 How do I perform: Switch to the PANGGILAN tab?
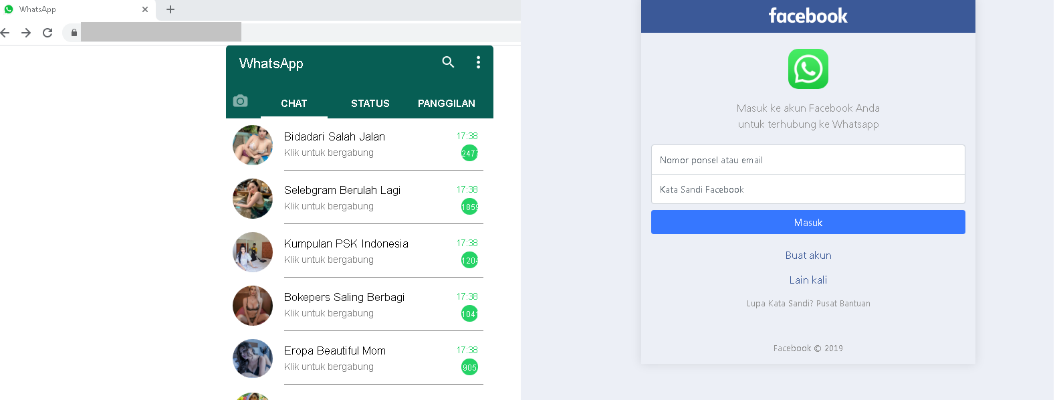[x=446, y=104]
